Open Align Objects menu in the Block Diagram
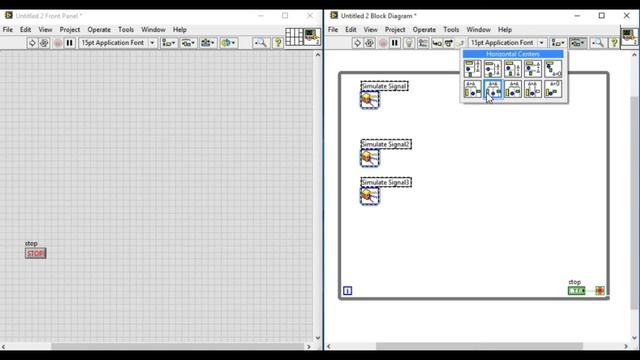The width and height of the screenshot is (640, 360). tap(558, 43)
